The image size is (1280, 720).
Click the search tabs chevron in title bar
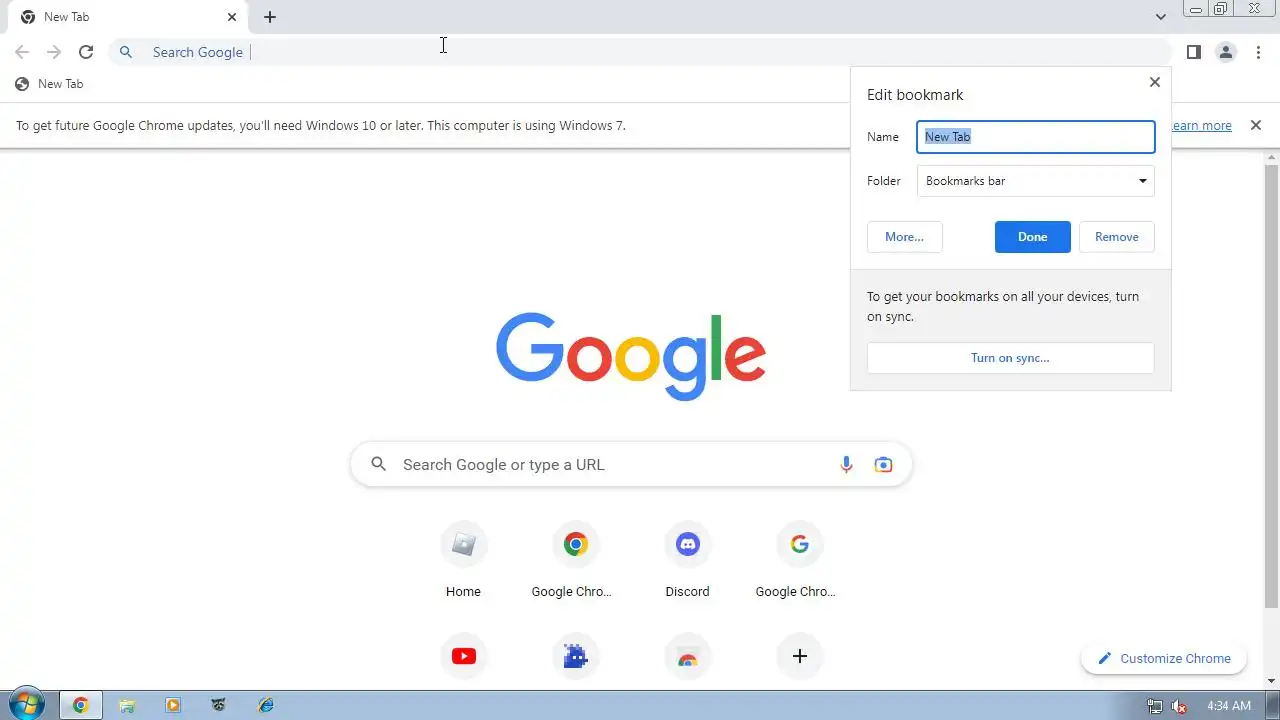pyautogui.click(x=1160, y=17)
